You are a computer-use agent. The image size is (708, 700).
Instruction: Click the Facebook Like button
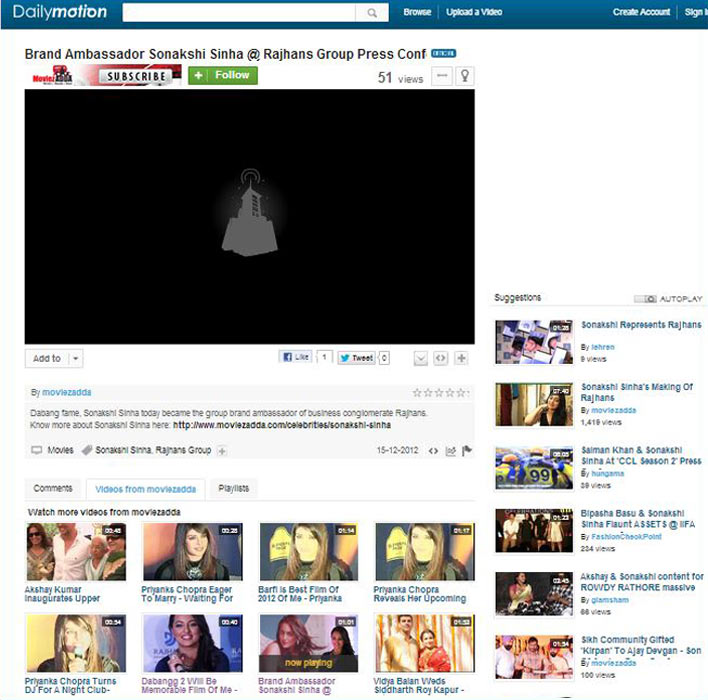pos(296,357)
